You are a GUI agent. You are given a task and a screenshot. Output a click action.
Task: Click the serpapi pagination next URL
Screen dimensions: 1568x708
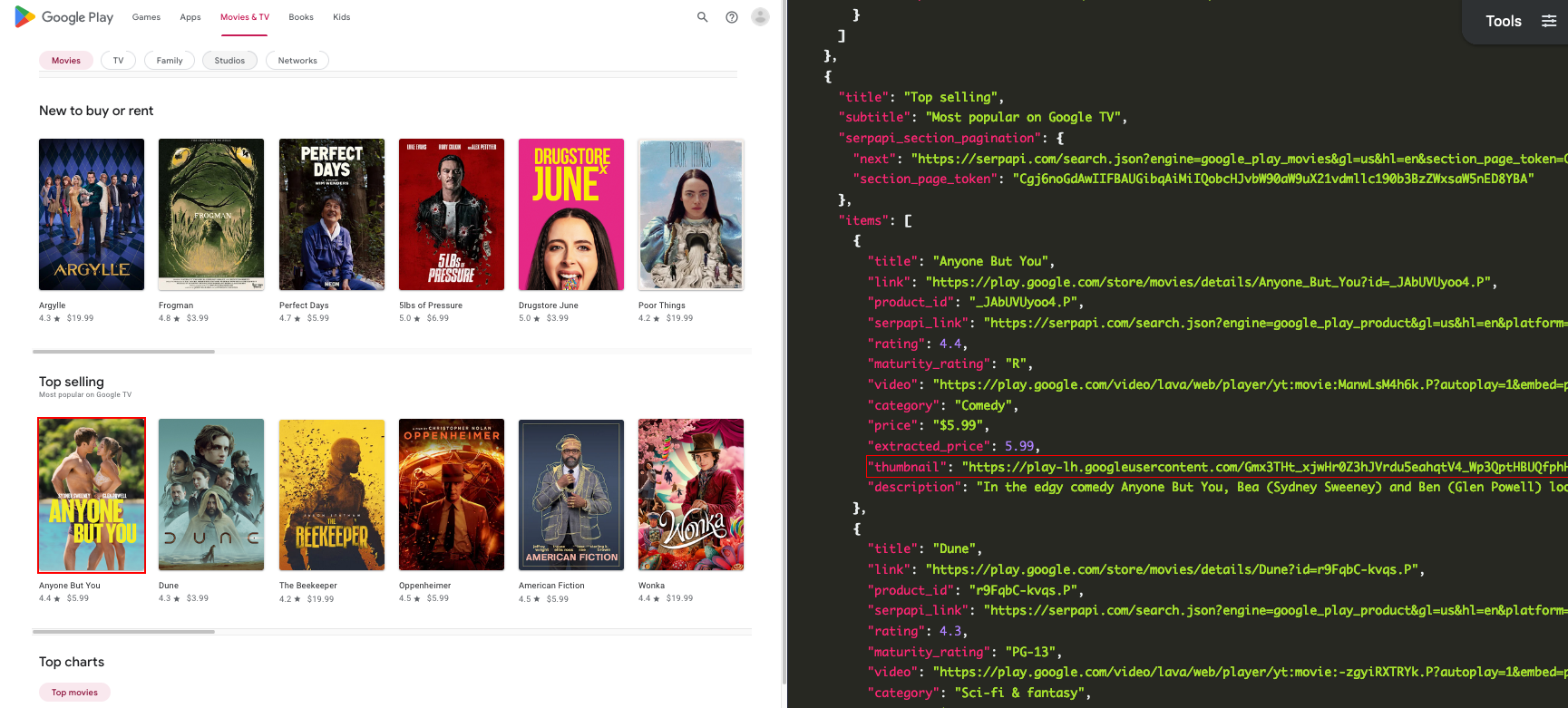click(1239, 159)
